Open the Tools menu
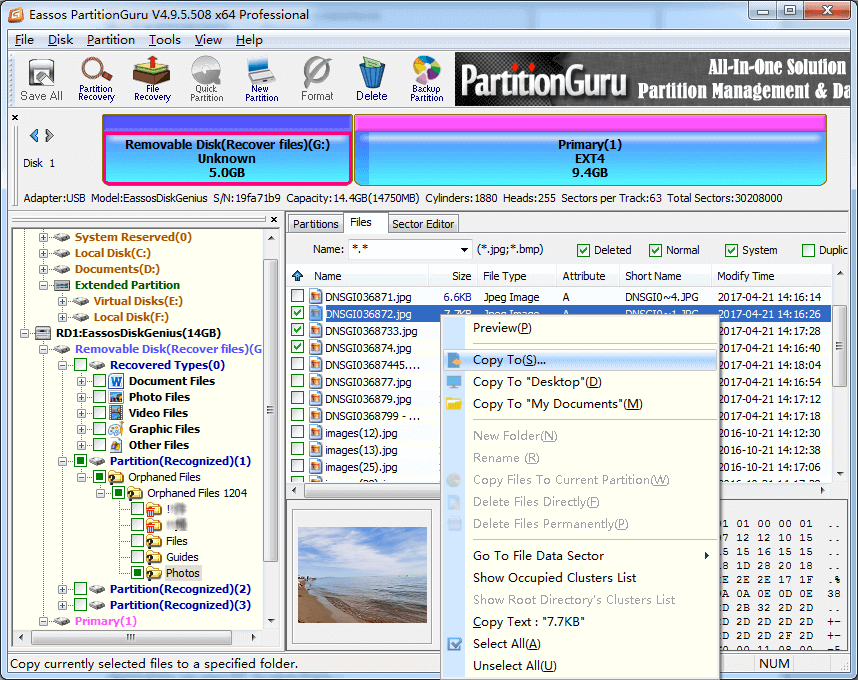The height and width of the screenshot is (680, 858). coord(165,40)
